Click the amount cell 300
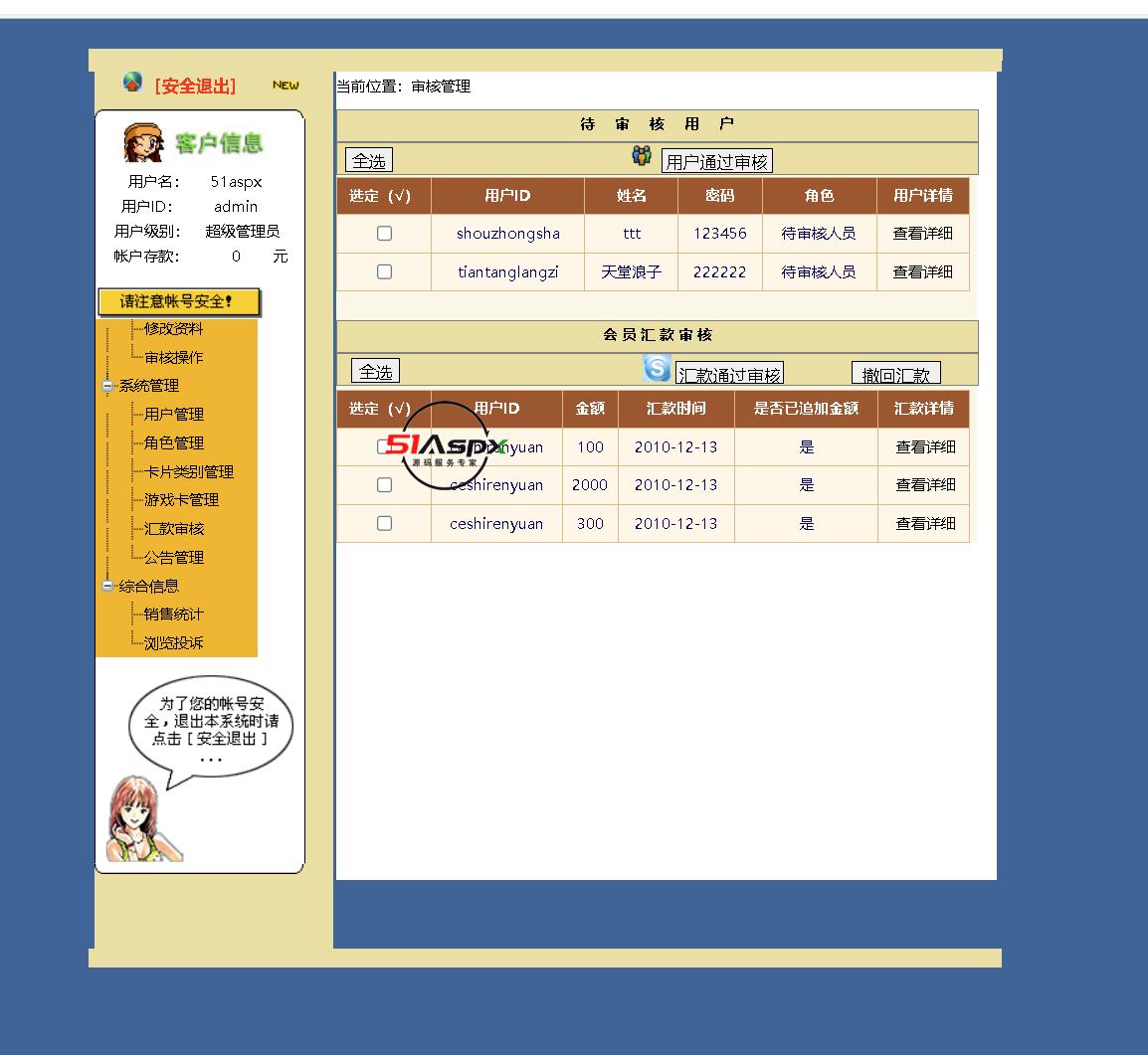The width and height of the screenshot is (1148, 1055). (590, 524)
